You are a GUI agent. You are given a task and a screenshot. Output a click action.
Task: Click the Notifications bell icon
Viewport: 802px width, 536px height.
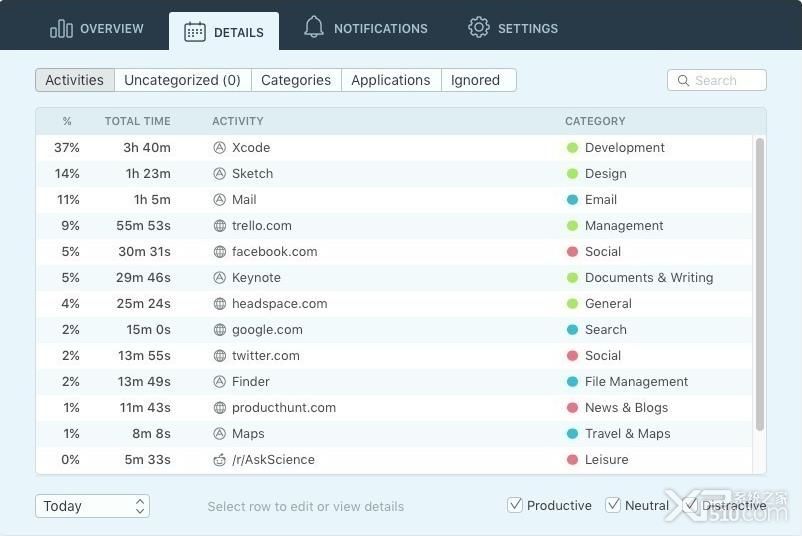(x=314, y=27)
